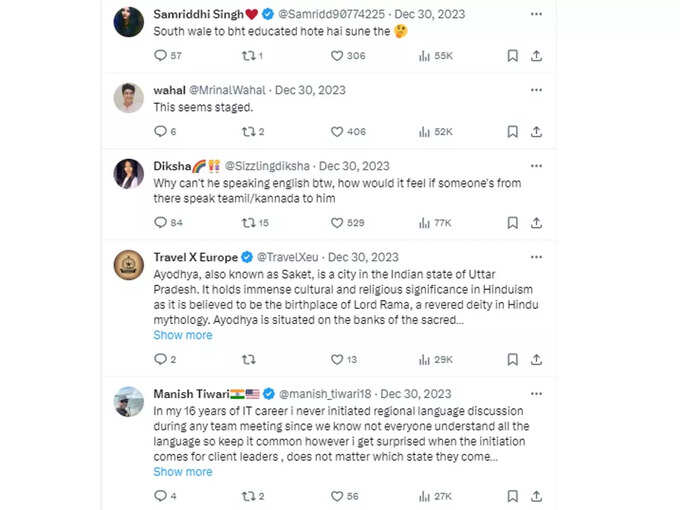
Task: Reply to wahal's 'This seems staged' tweet
Action: click(x=160, y=131)
